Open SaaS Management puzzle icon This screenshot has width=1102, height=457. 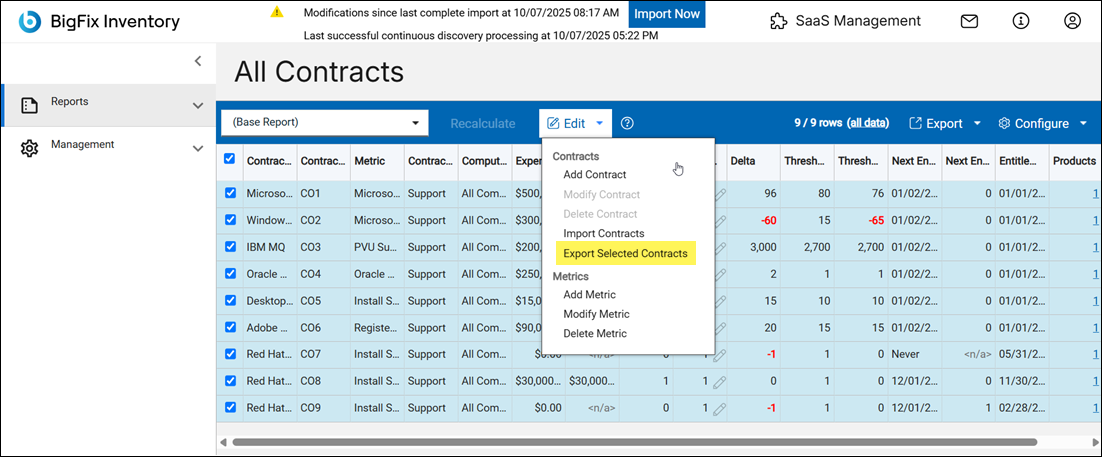pos(779,21)
